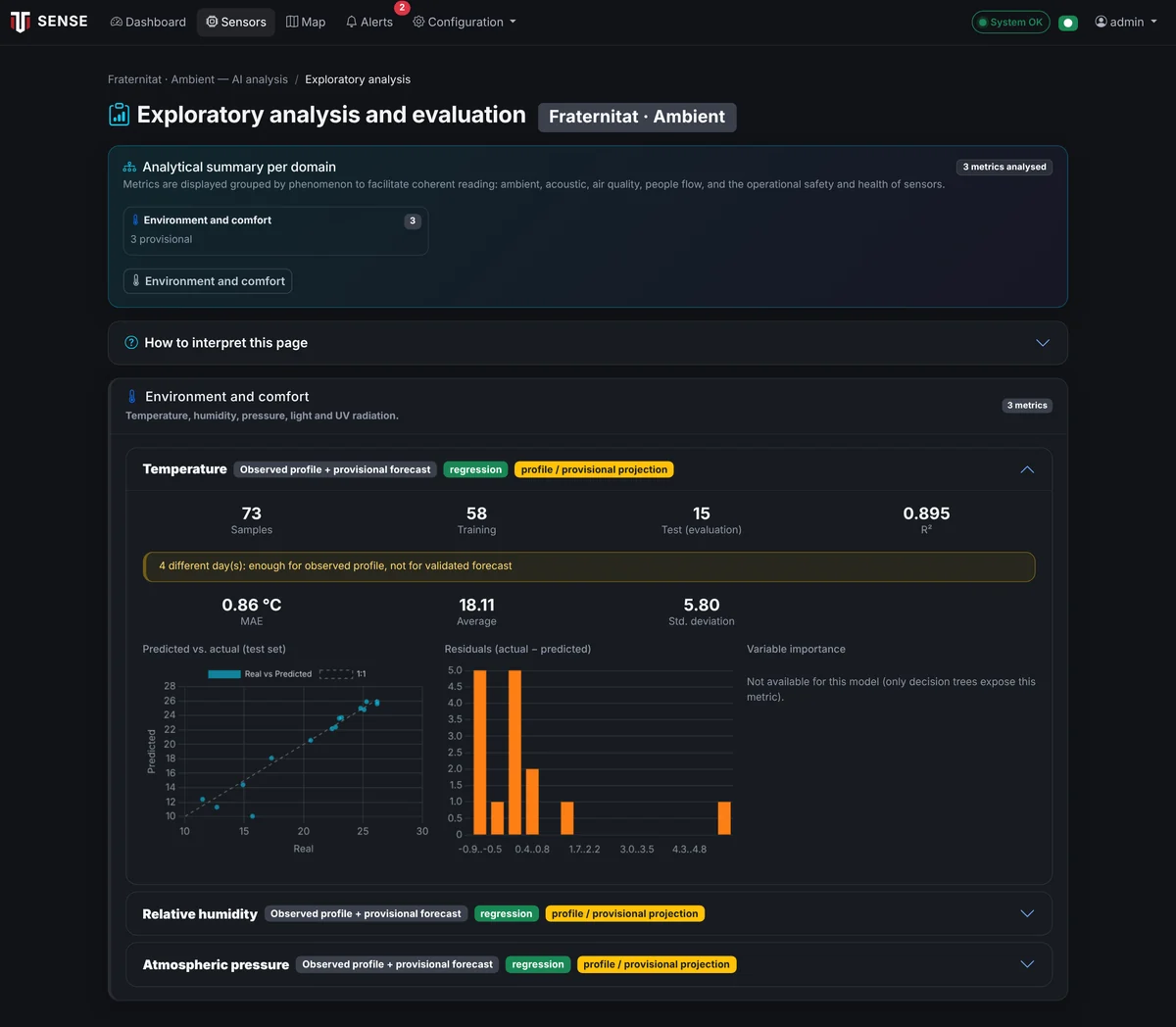Click the Configuration gear icon
Screen dimensions: 1176x1027
418,22
